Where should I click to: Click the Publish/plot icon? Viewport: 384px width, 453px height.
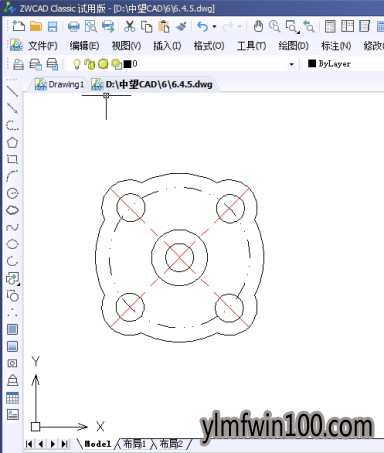click(x=108, y=26)
